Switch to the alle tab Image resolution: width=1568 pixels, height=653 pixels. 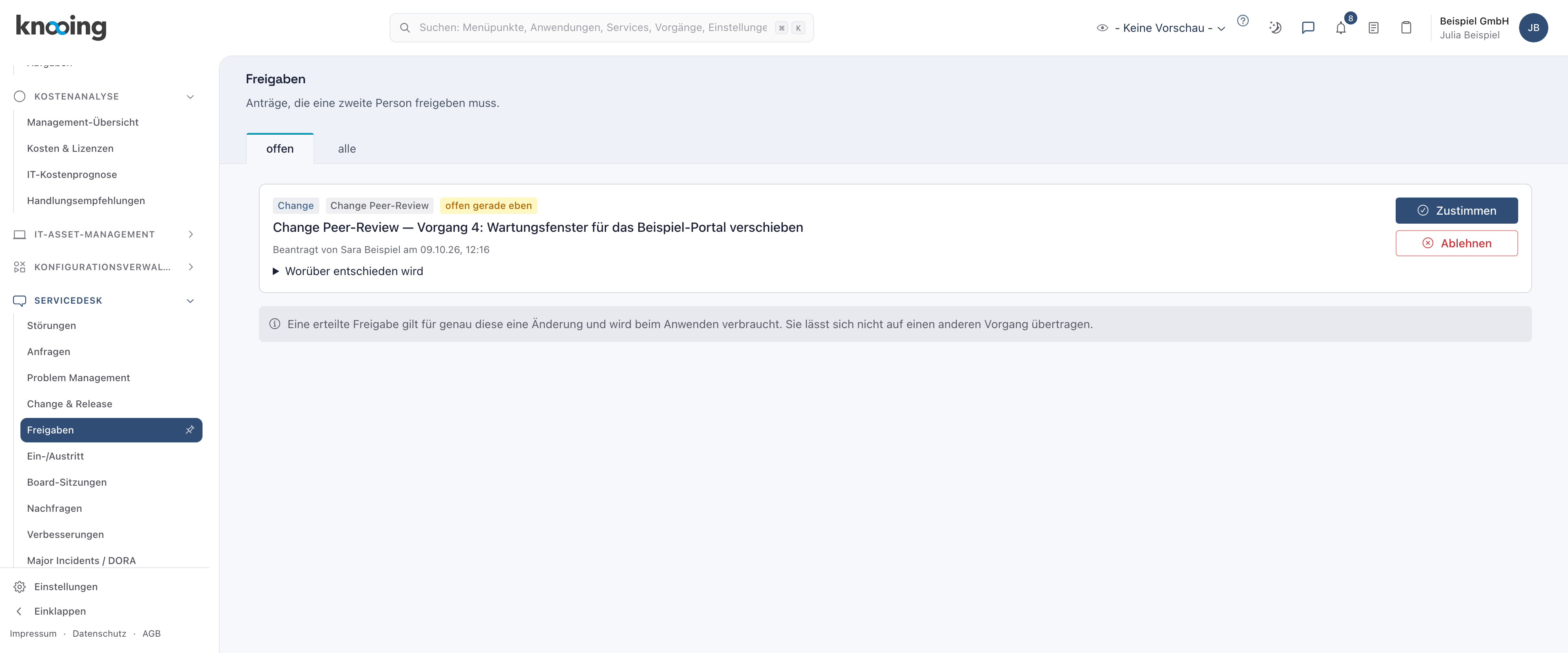pyautogui.click(x=347, y=149)
